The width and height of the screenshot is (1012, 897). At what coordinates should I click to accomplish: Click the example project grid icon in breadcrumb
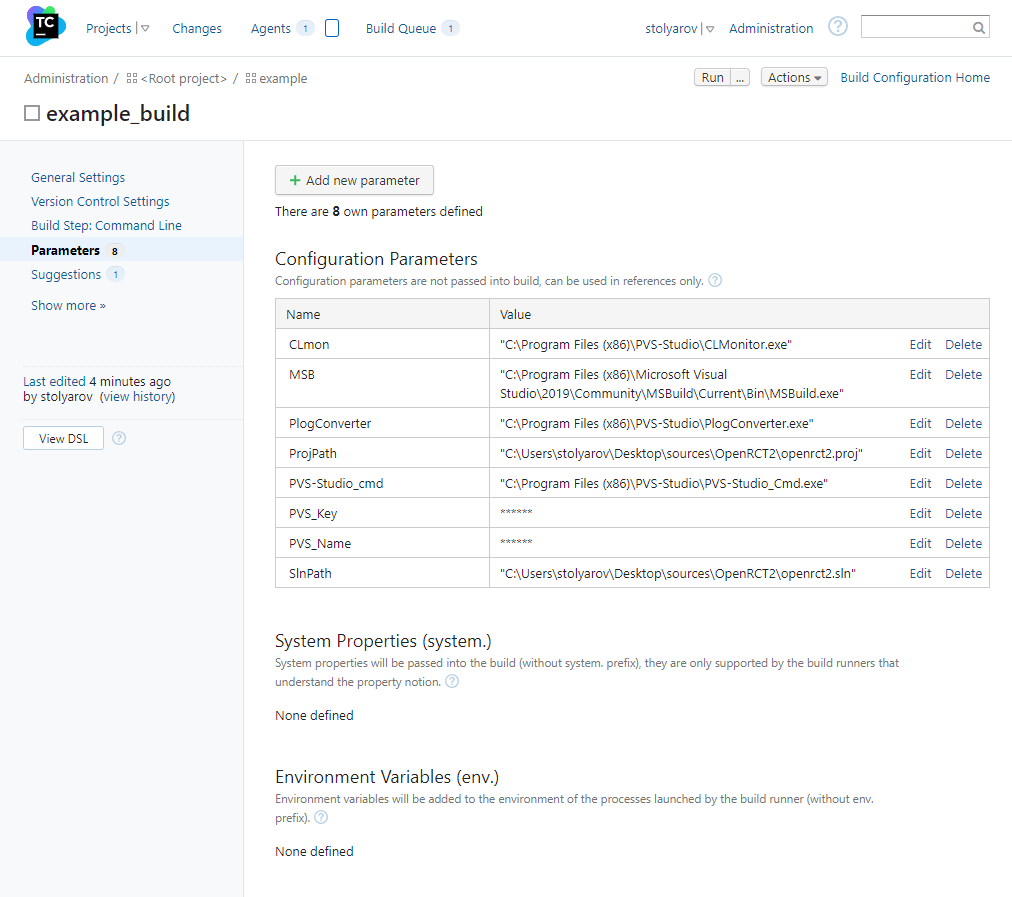(251, 78)
